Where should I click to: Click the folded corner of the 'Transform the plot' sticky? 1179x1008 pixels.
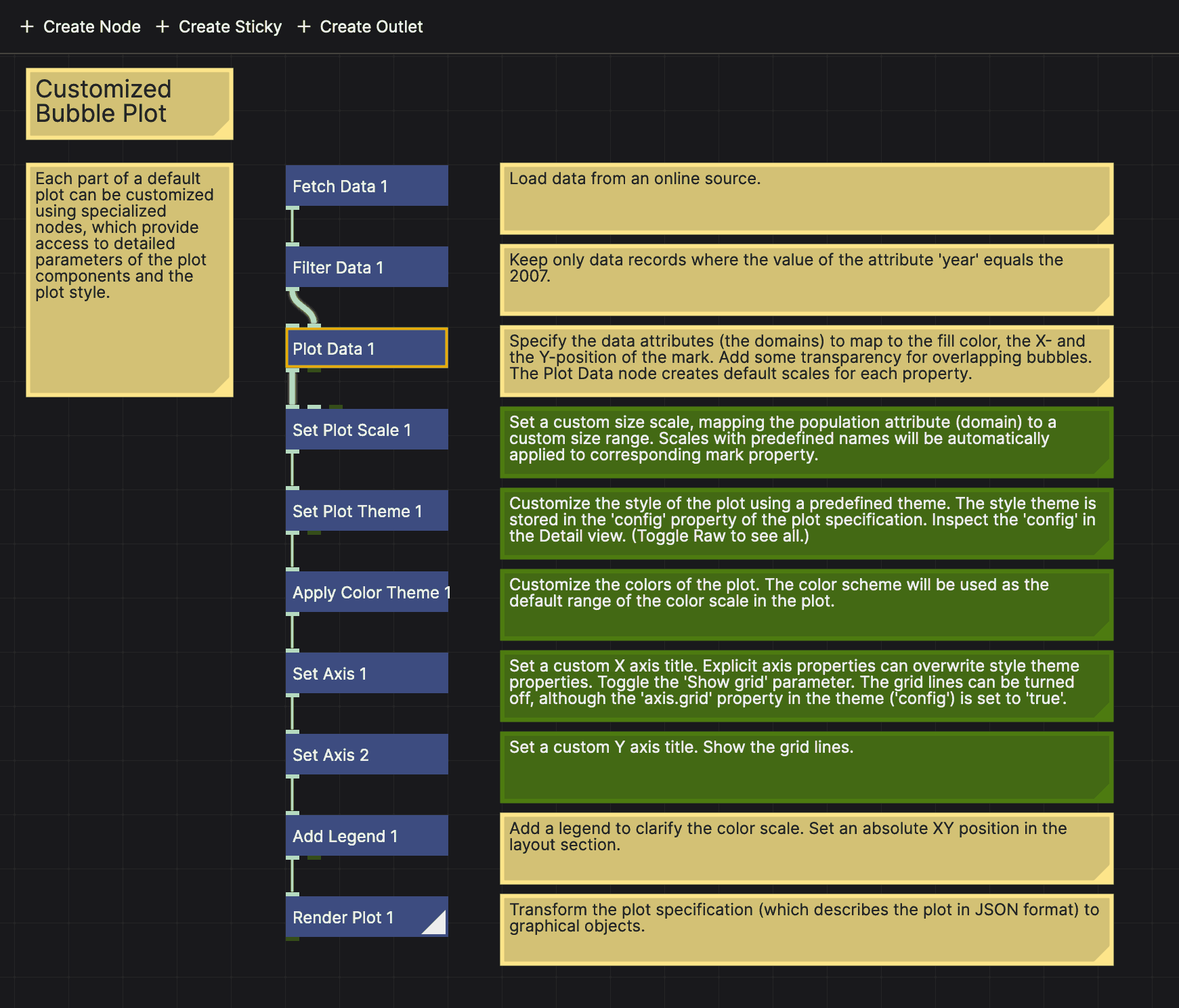coord(1105,957)
